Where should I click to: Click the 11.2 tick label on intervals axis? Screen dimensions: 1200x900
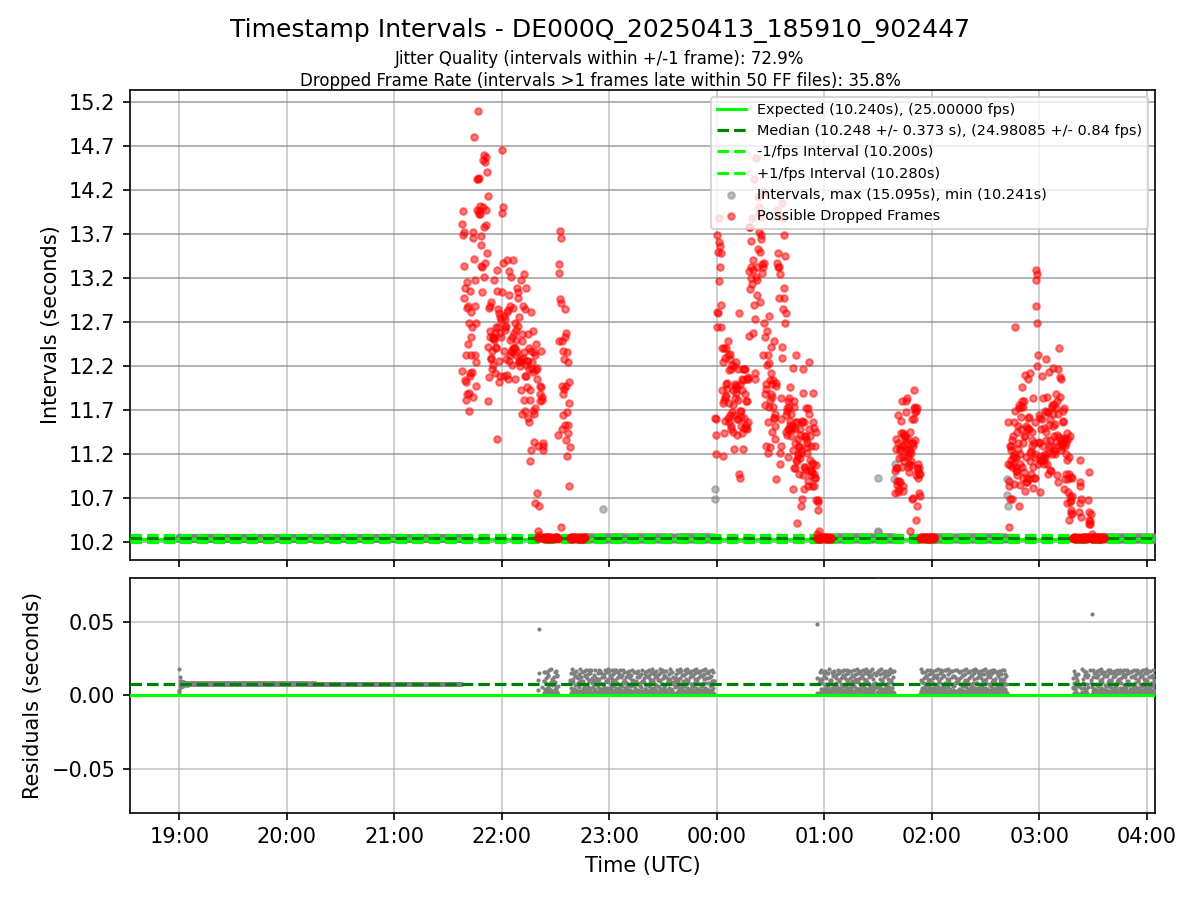[x=94, y=455]
